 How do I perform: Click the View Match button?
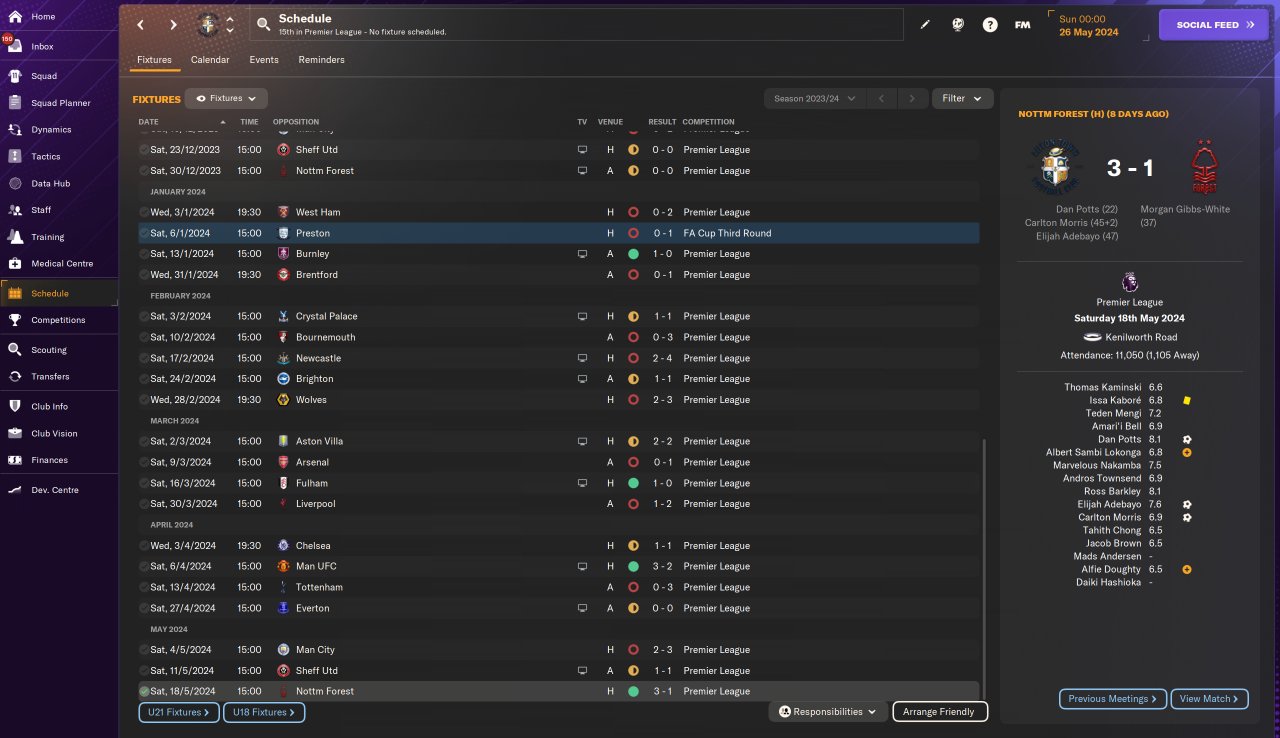pos(1210,699)
